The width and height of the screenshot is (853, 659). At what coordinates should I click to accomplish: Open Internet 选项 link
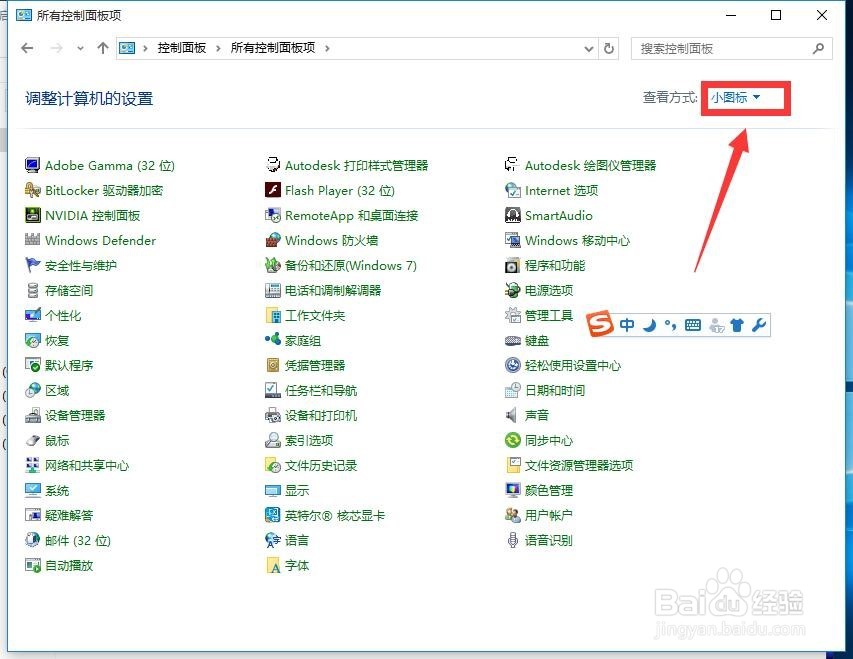561,190
